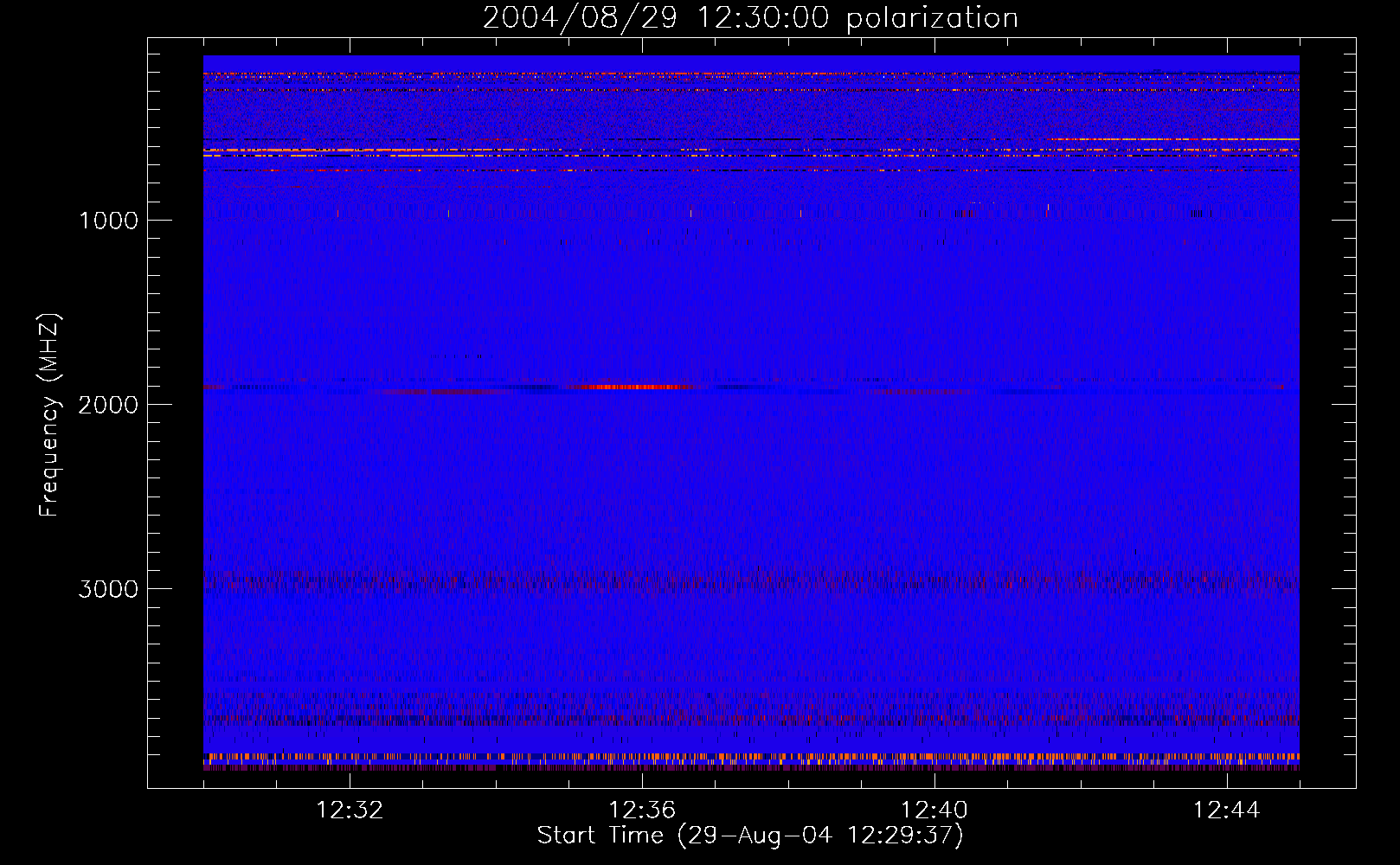This screenshot has width=1400, height=865.
Task: Click the "12:36" time tick label
Action: tap(642, 811)
